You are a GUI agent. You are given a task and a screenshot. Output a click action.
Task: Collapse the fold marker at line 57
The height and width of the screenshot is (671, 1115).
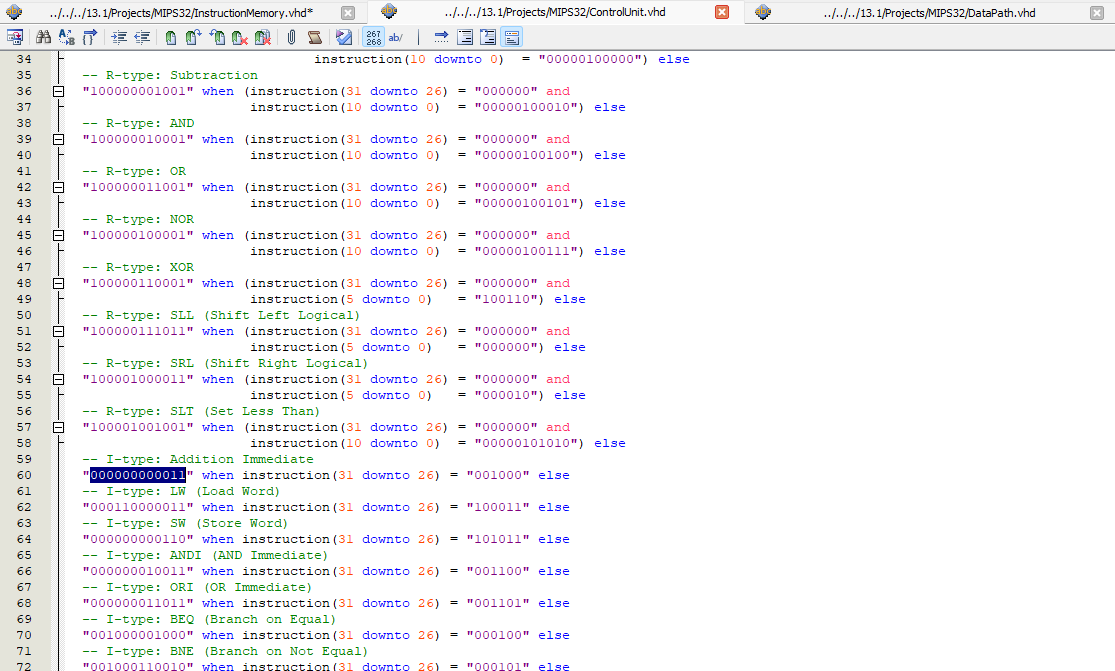59,427
